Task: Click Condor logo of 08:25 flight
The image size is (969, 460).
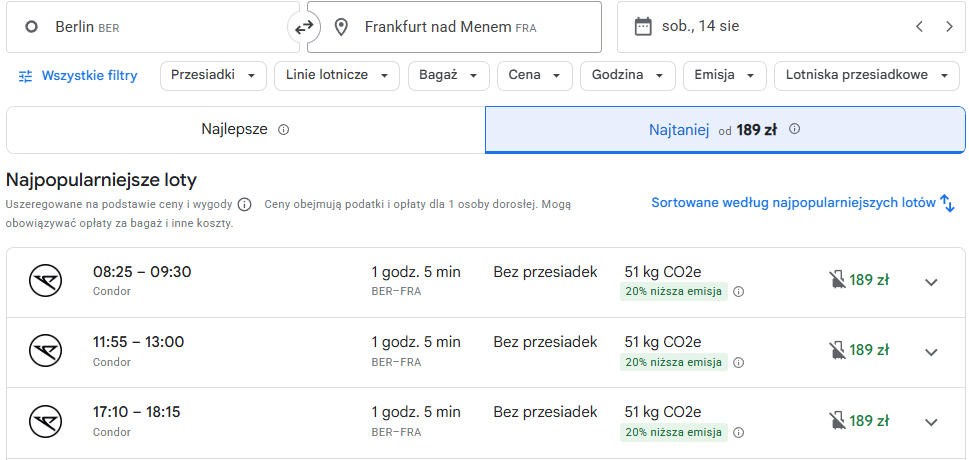Action: (46, 281)
